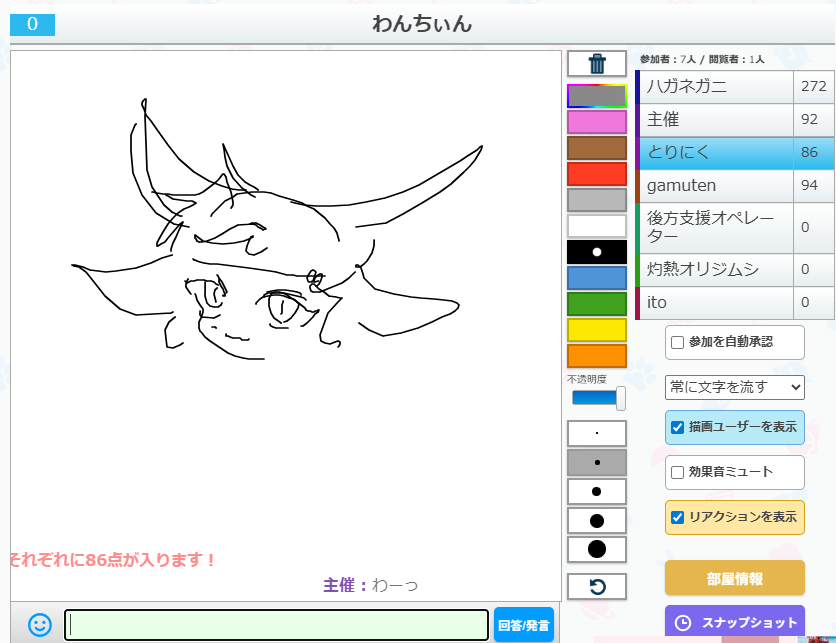This screenshot has width=836, height=643.
Task: Disable リアクションを表示 checkbox
Action: [x=678, y=517]
